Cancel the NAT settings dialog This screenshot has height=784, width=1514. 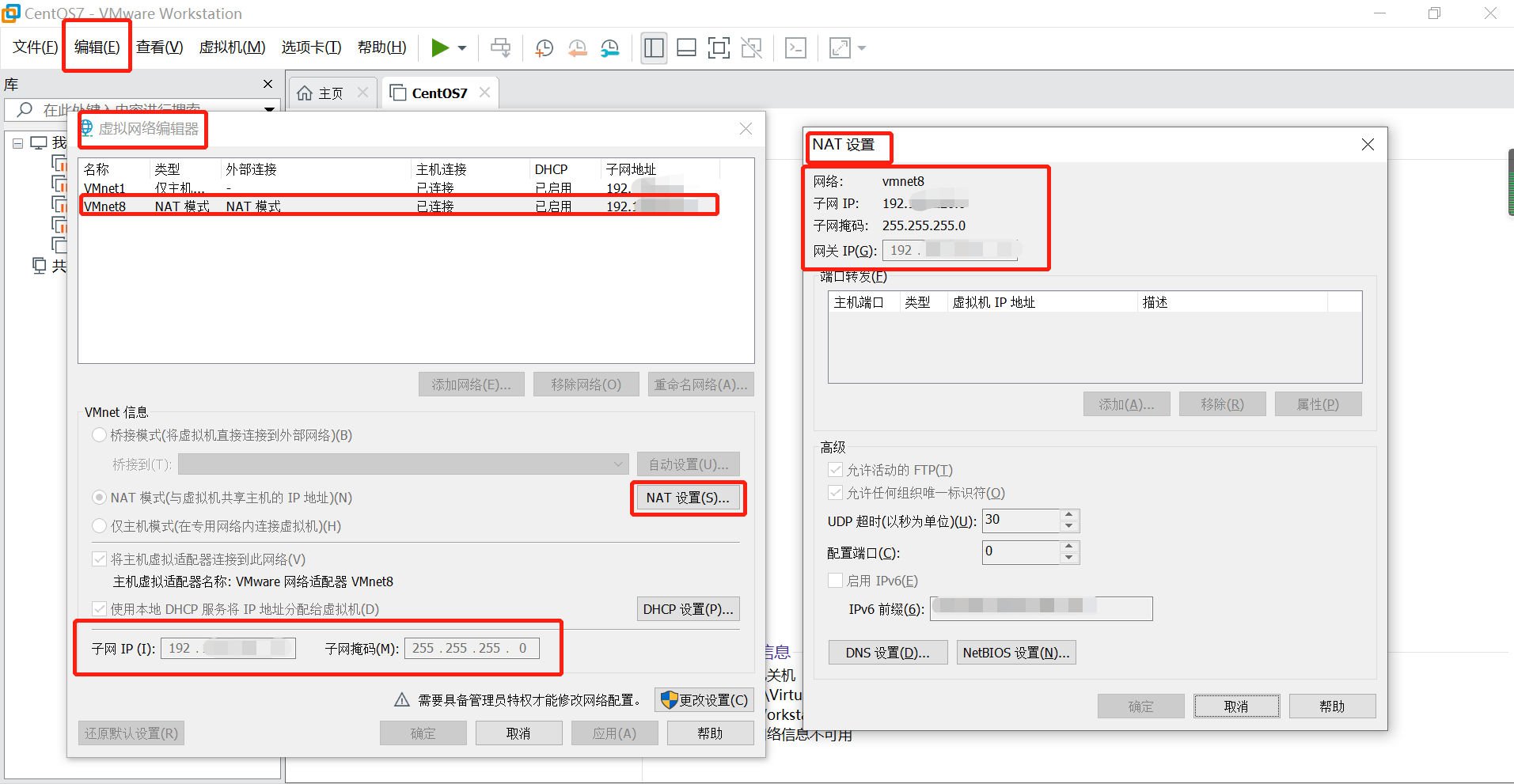click(1236, 706)
